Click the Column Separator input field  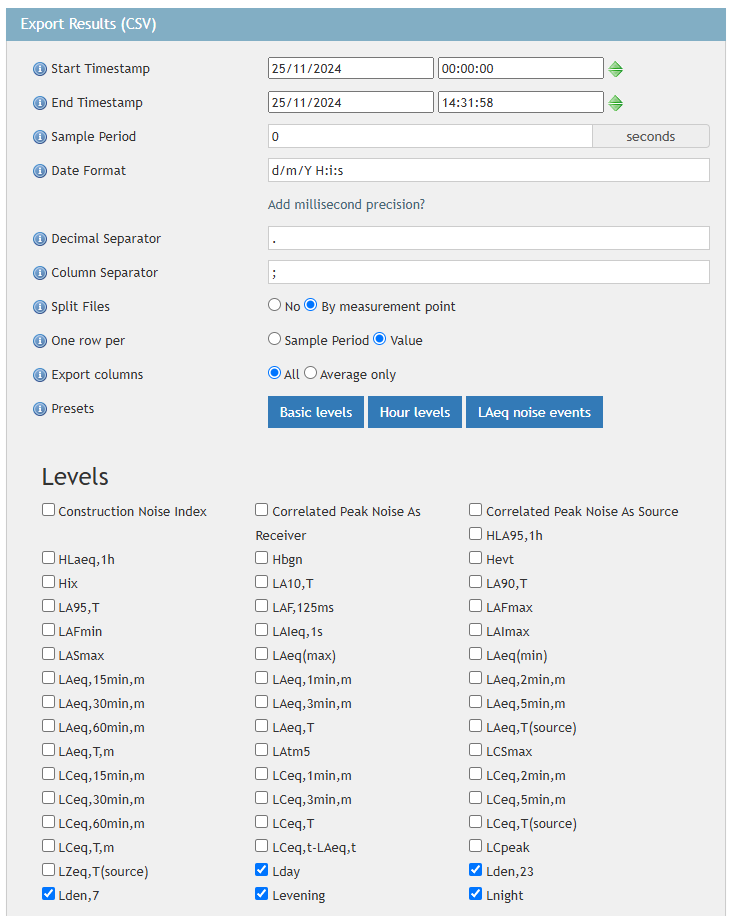point(488,272)
